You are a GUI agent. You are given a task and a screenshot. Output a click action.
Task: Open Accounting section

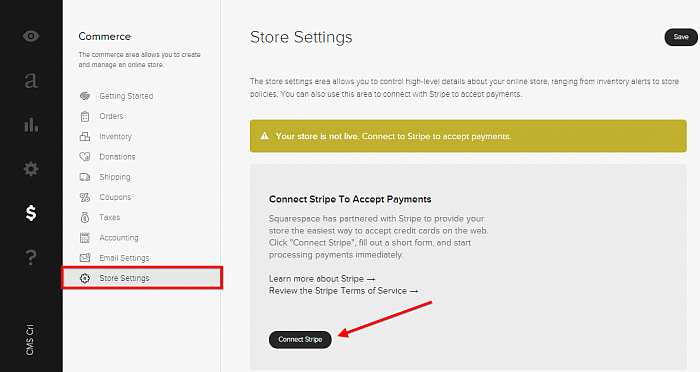point(119,238)
